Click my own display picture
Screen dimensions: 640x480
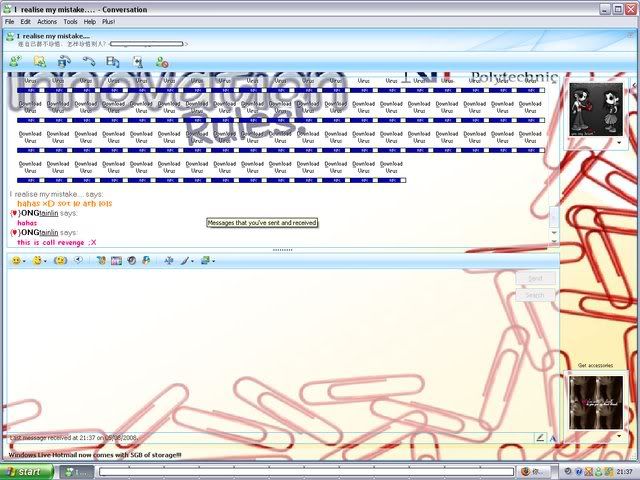596,402
